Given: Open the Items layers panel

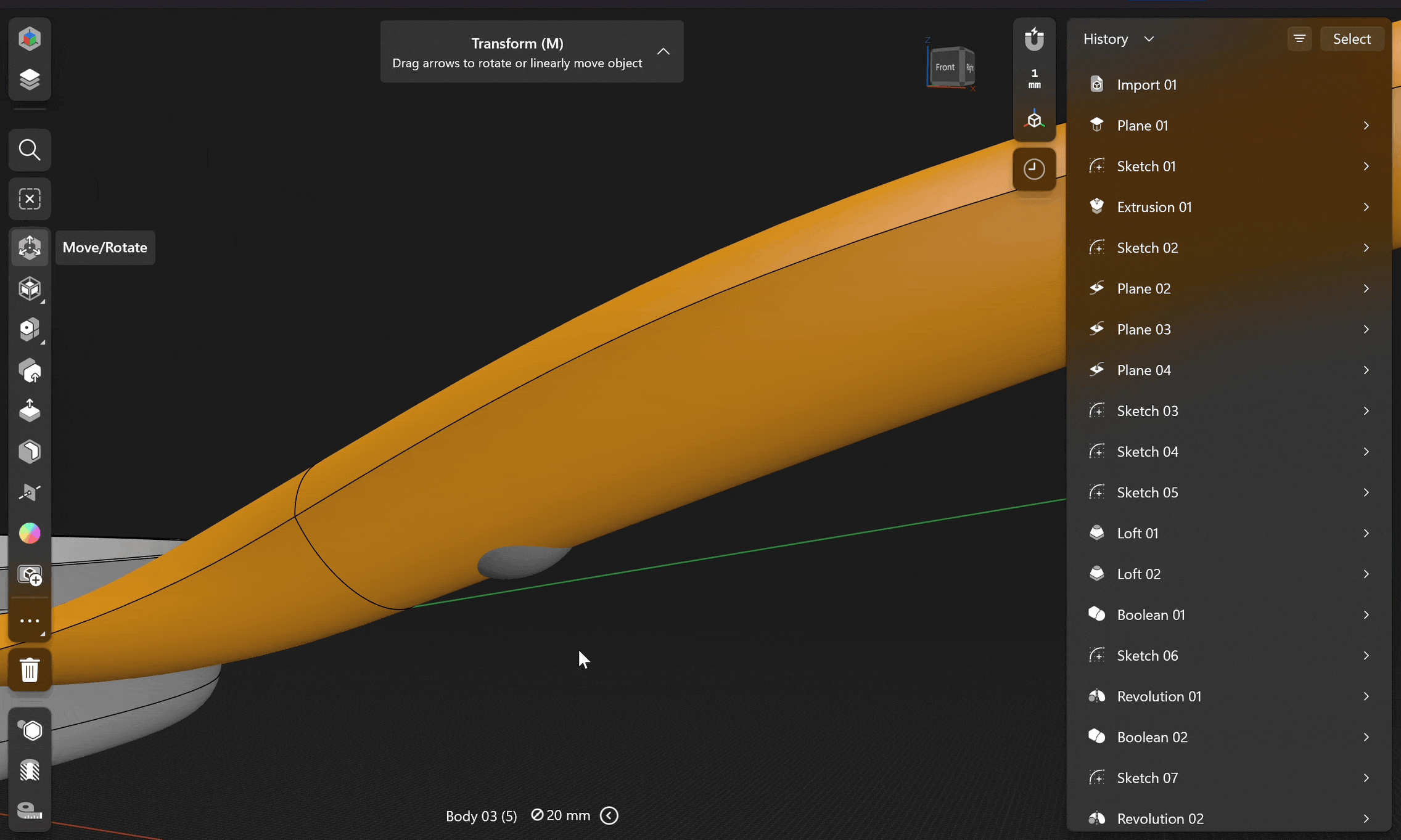Looking at the screenshot, I should tap(30, 80).
